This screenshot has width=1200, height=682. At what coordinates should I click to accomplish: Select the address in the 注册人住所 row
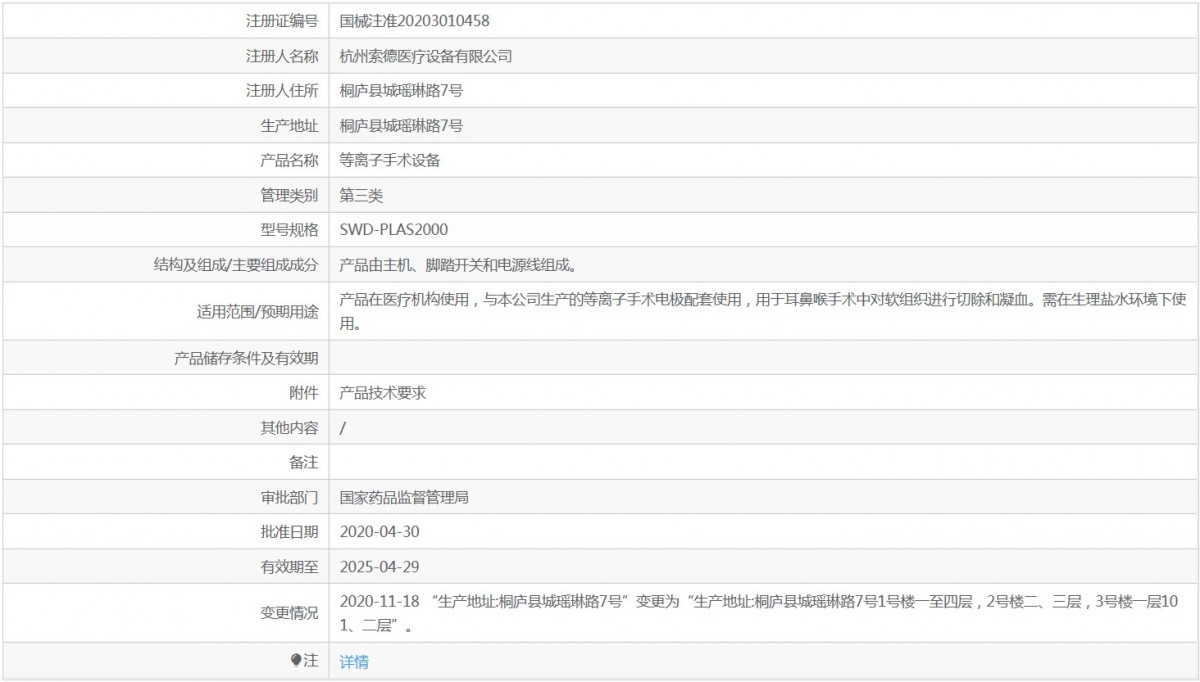coord(401,91)
